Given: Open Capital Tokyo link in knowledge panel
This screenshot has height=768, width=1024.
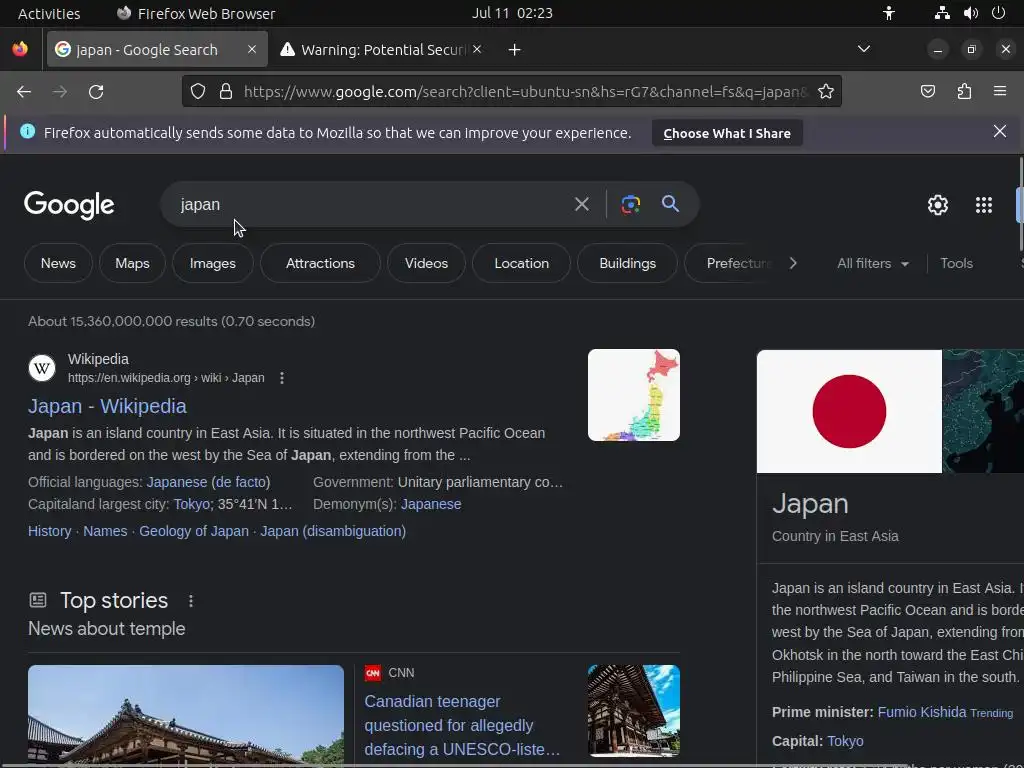Looking at the screenshot, I should 845,741.
